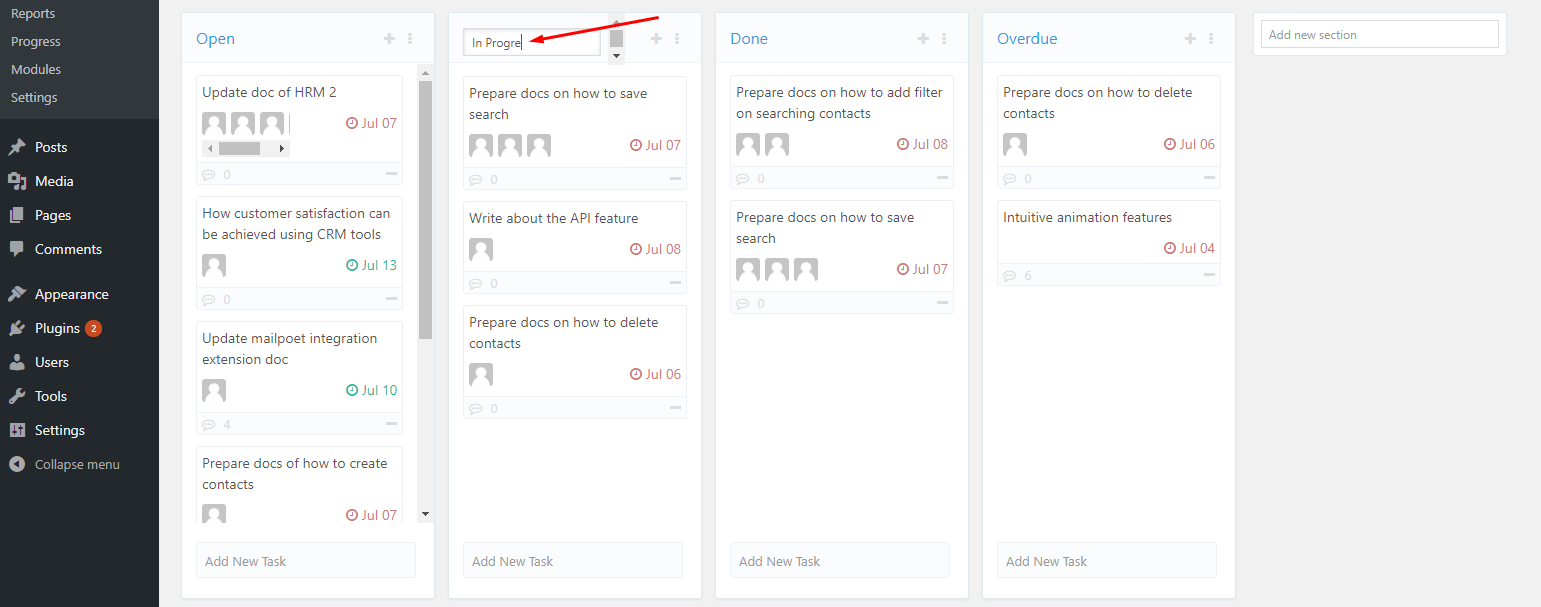Go to Progress submenu item
The width and height of the screenshot is (1541, 607).
(x=36, y=42)
